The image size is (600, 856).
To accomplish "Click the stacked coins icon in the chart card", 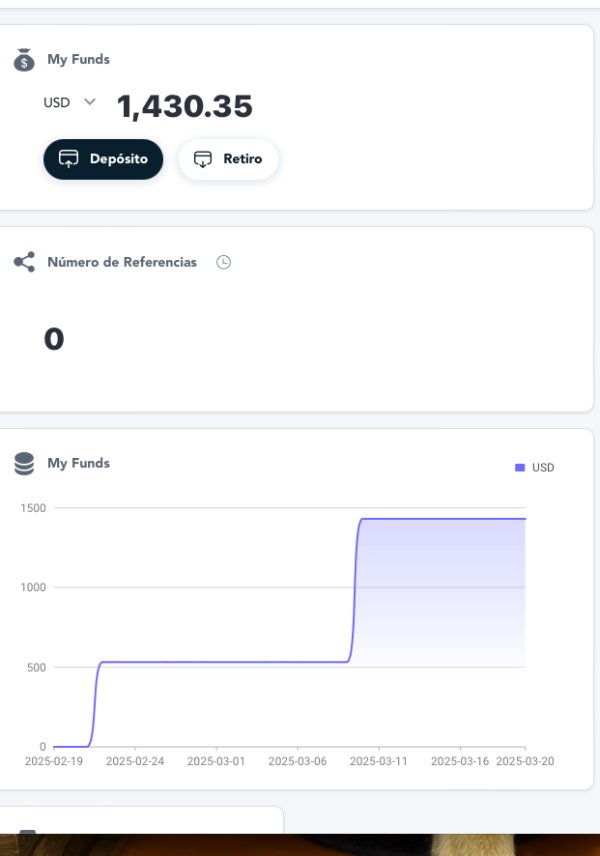I will [x=24, y=464].
